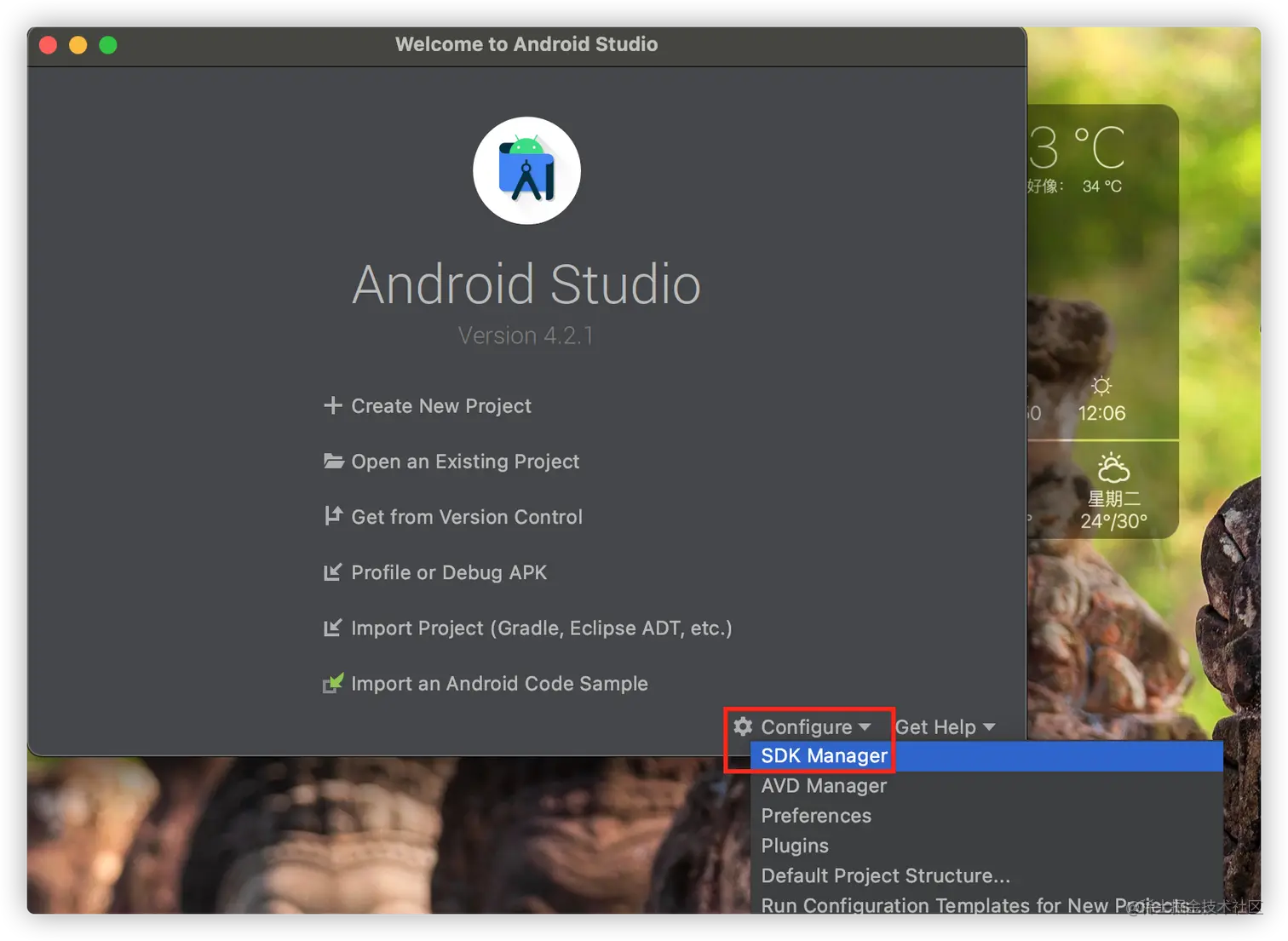1288x941 pixels.
Task: Choose Run Configuration Templates for New Projects
Action: tap(986, 903)
